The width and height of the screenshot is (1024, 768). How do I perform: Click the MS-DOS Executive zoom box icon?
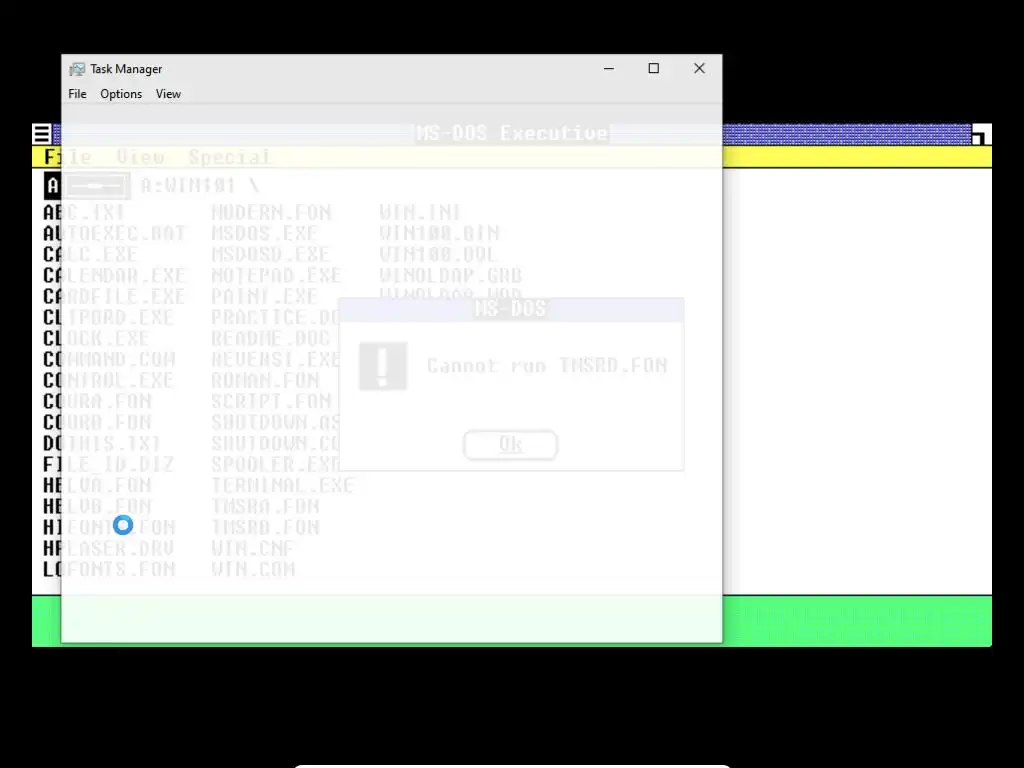point(981,134)
